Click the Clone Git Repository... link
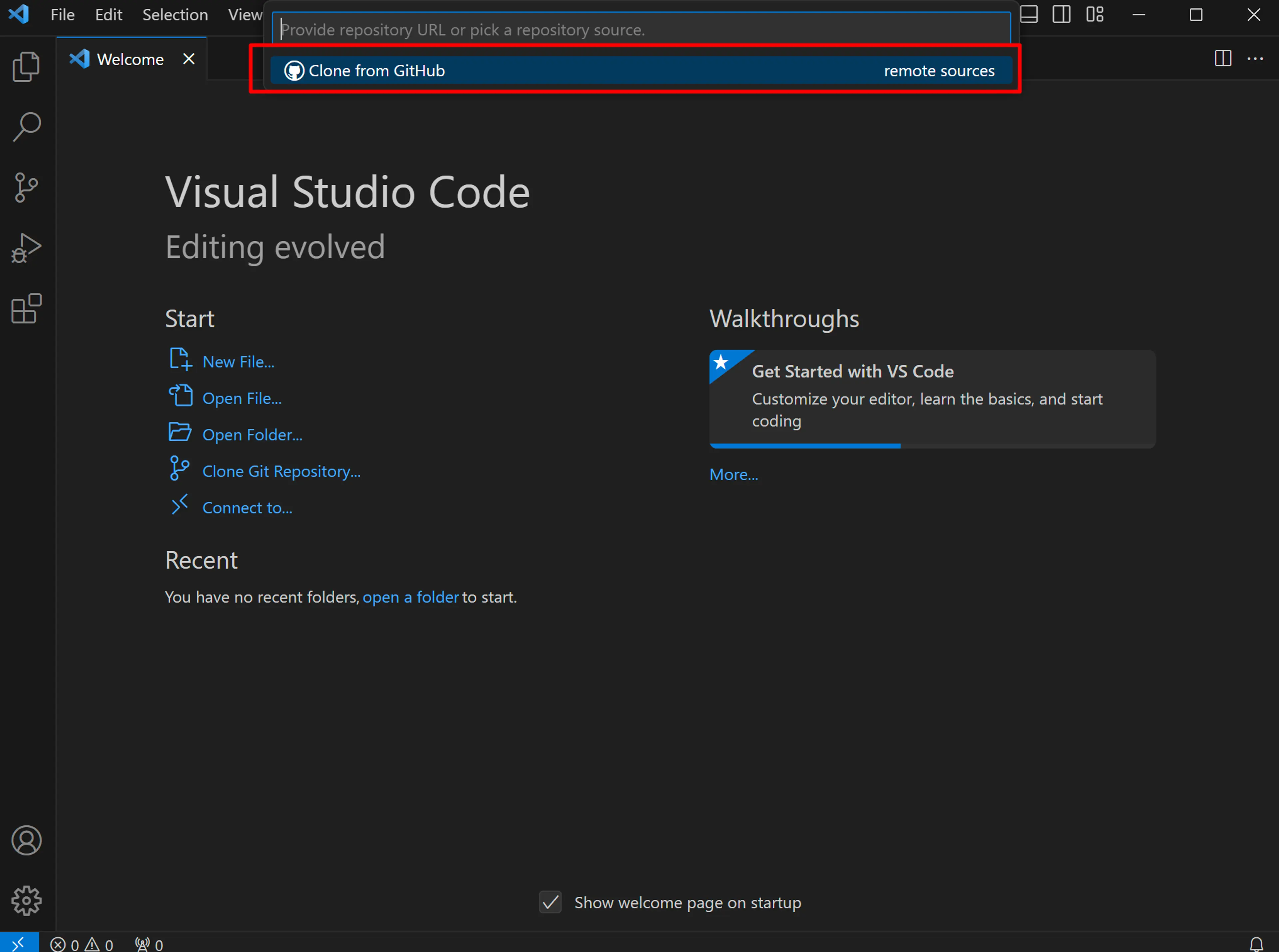The height and width of the screenshot is (952, 1279). click(281, 471)
